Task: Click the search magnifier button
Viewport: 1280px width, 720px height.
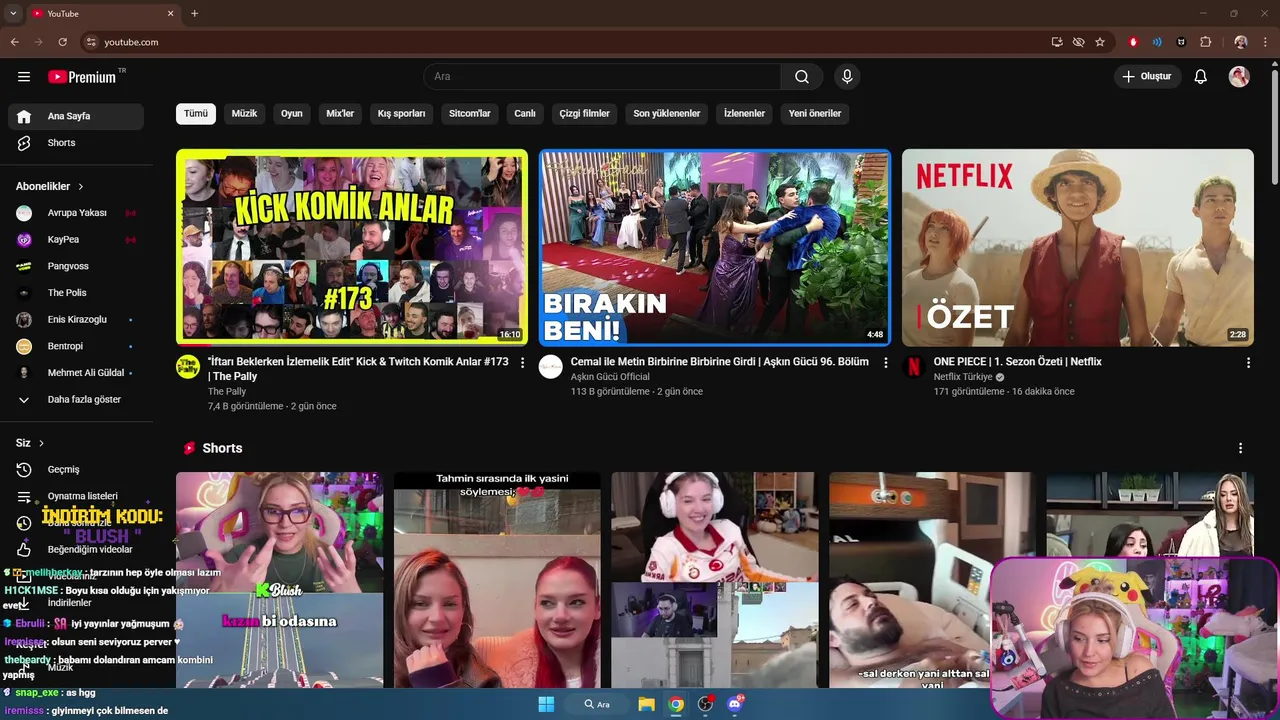Action: tap(802, 77)
